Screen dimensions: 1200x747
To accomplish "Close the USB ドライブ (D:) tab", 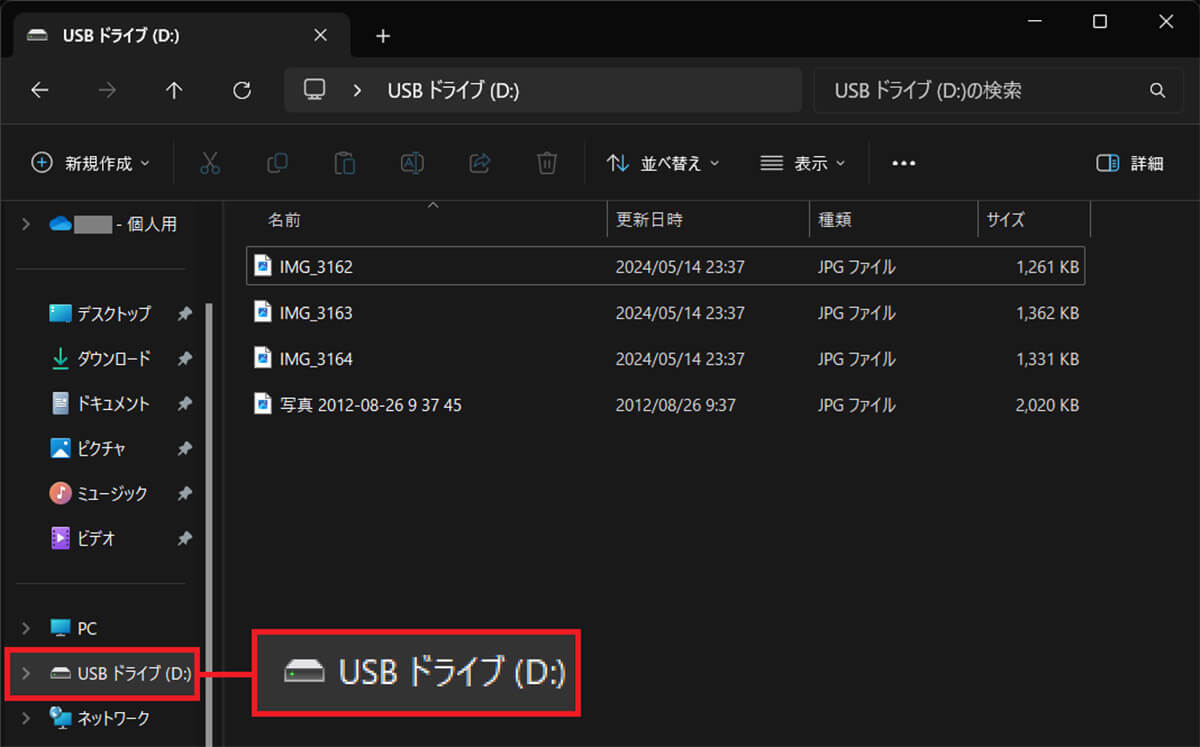I will tap(320, 35).
